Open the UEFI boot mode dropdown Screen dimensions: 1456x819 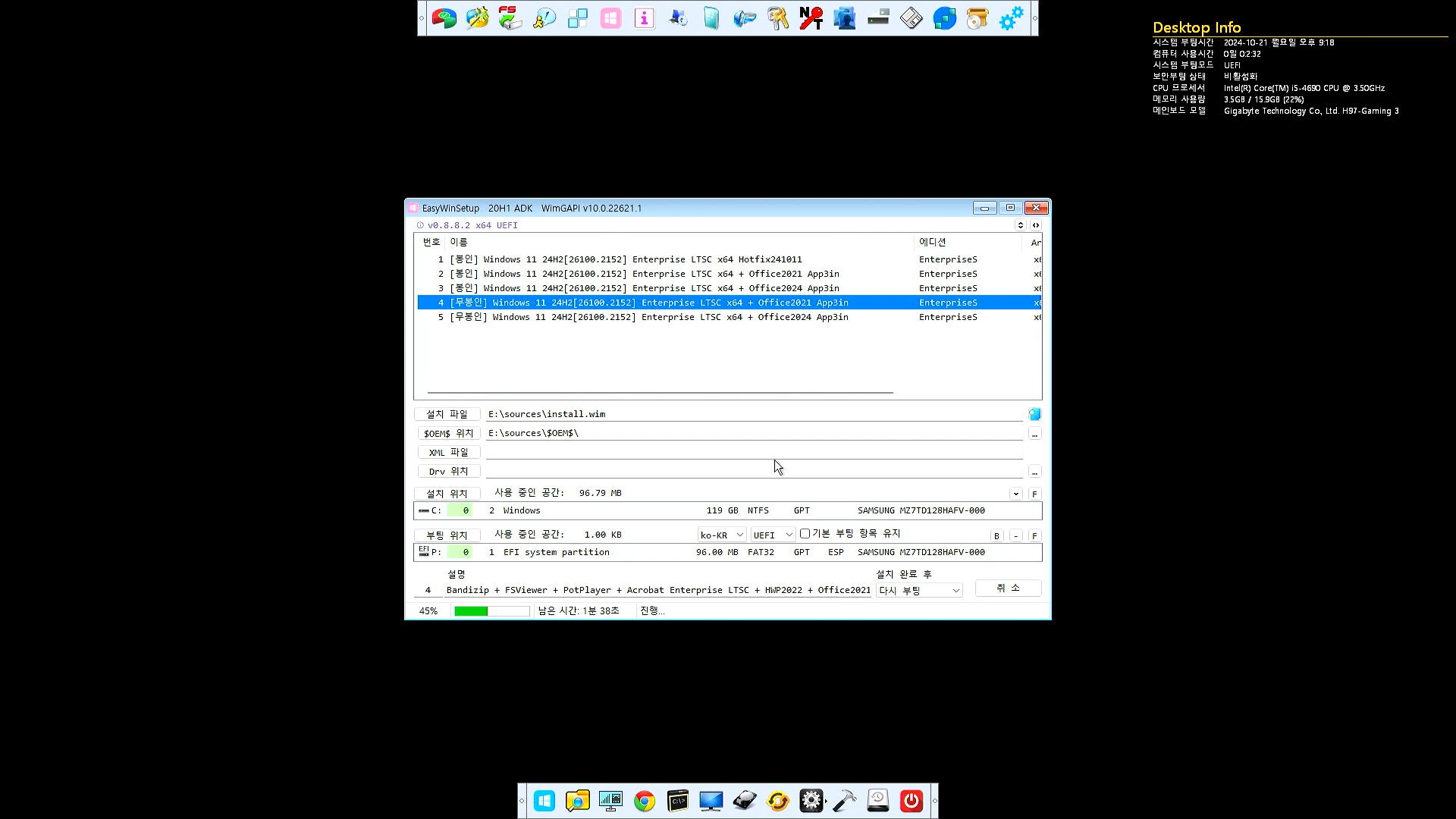(x=773, y=535)
